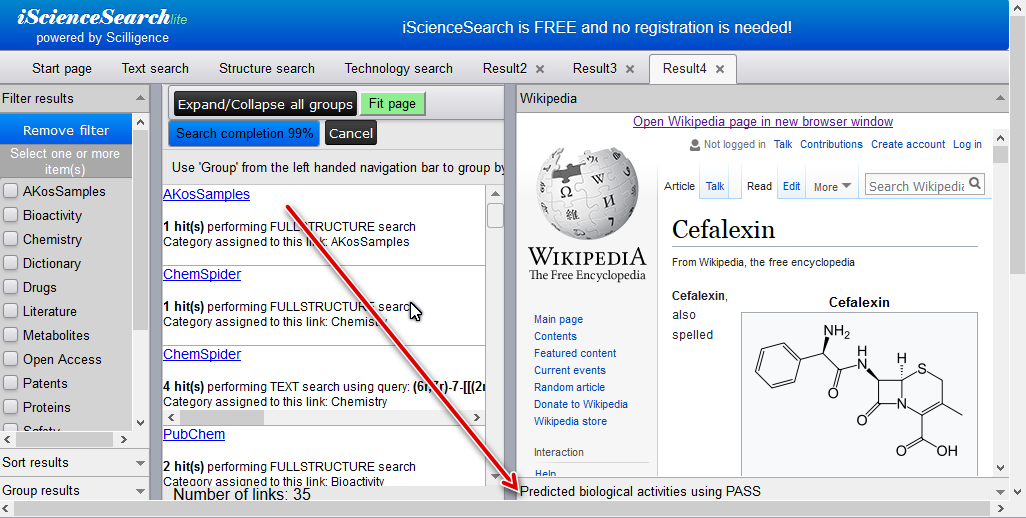Expand the Sort results panel
1026x518 pixels.
(140, 463)
